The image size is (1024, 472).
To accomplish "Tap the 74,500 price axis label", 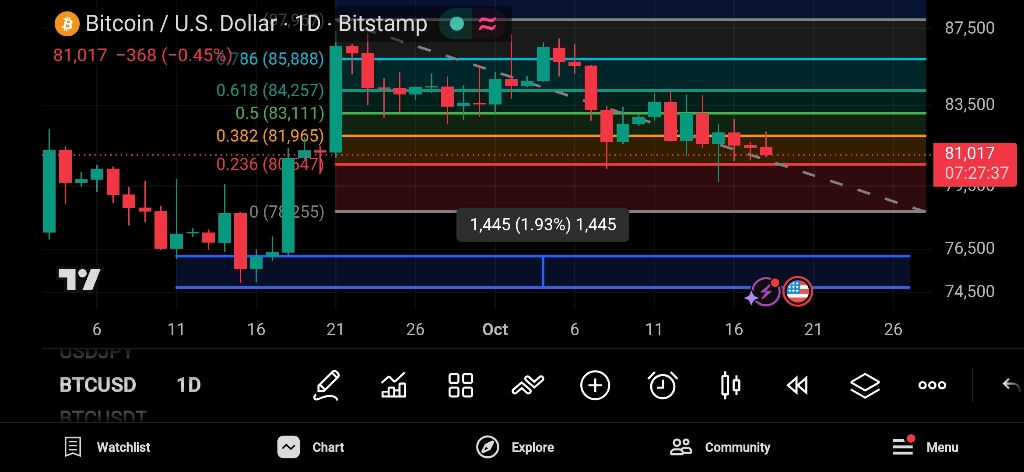I will [970, 291].
